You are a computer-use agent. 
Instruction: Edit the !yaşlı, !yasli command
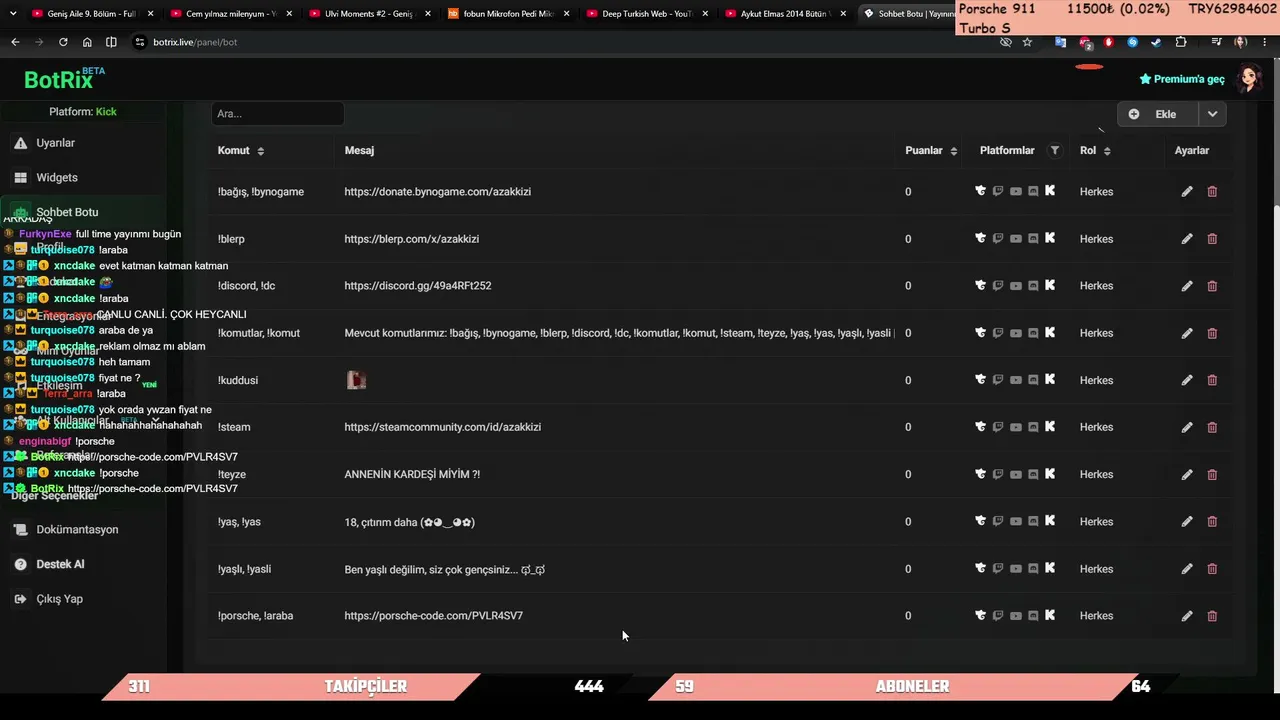1187,569
